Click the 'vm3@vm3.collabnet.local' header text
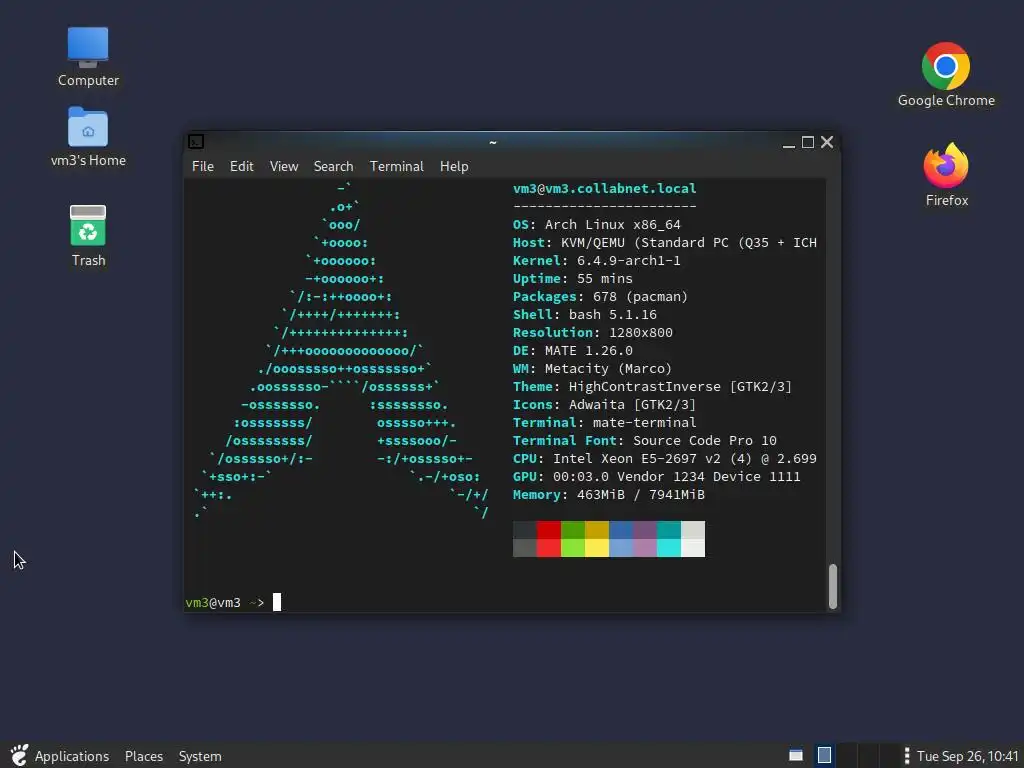 point(605,189)
